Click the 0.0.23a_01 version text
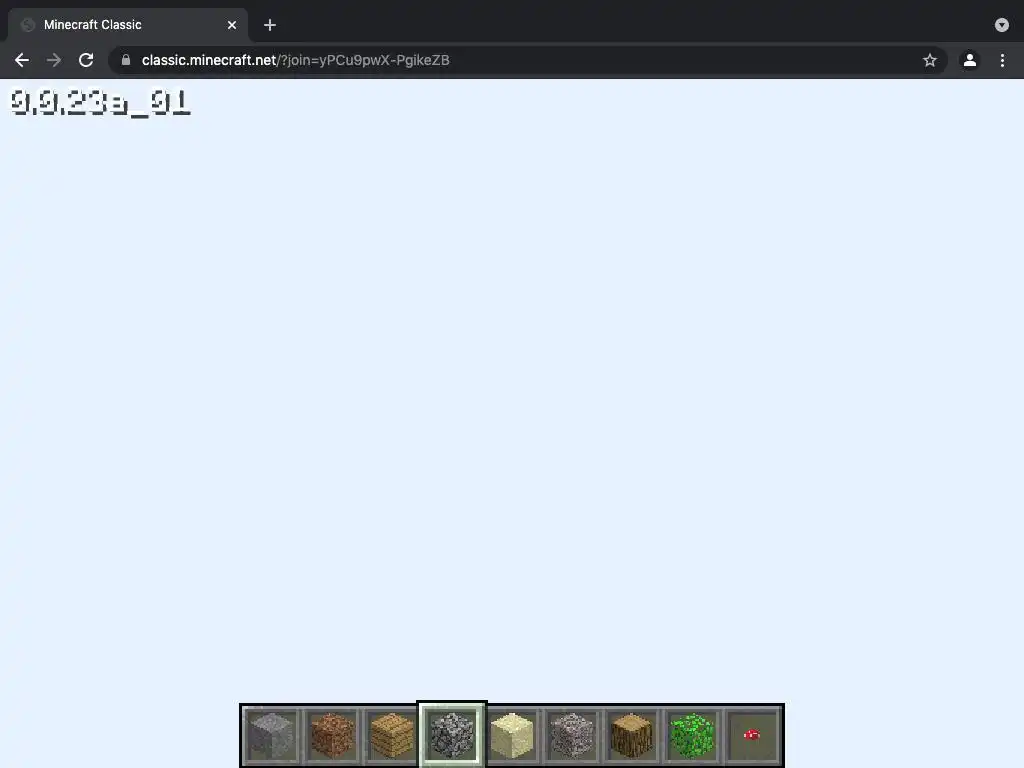The height and width of the screenshot is (768, 1024). 100,103
